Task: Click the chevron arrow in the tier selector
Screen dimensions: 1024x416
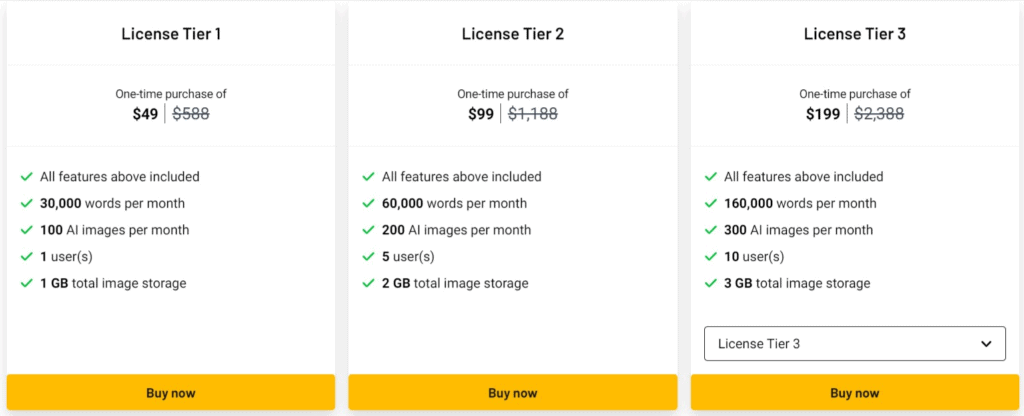Action: [x=987, y=343]
